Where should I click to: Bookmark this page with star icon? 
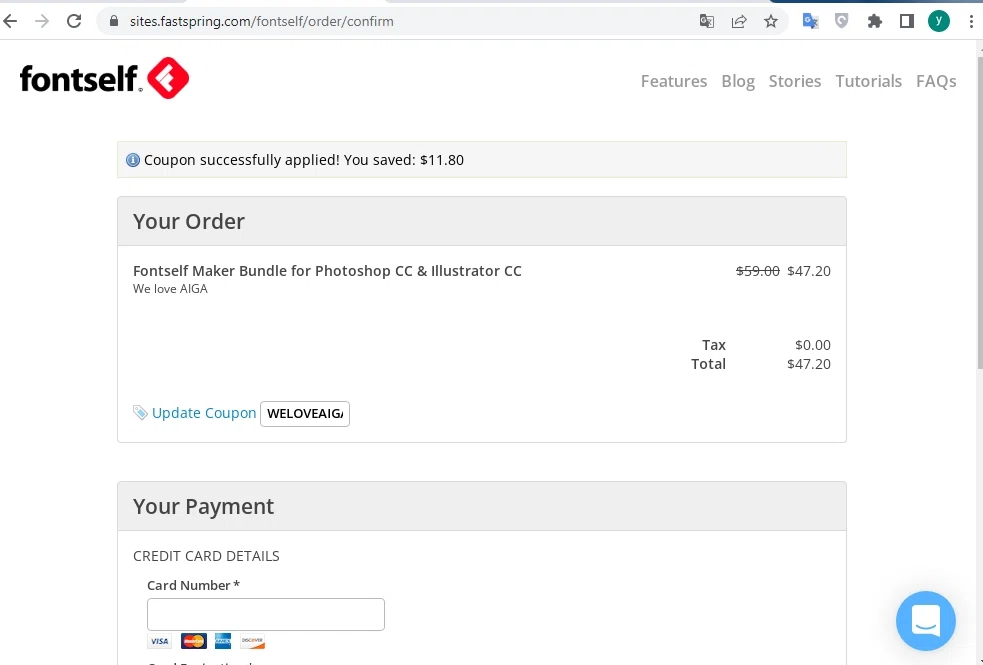point(770,21)
